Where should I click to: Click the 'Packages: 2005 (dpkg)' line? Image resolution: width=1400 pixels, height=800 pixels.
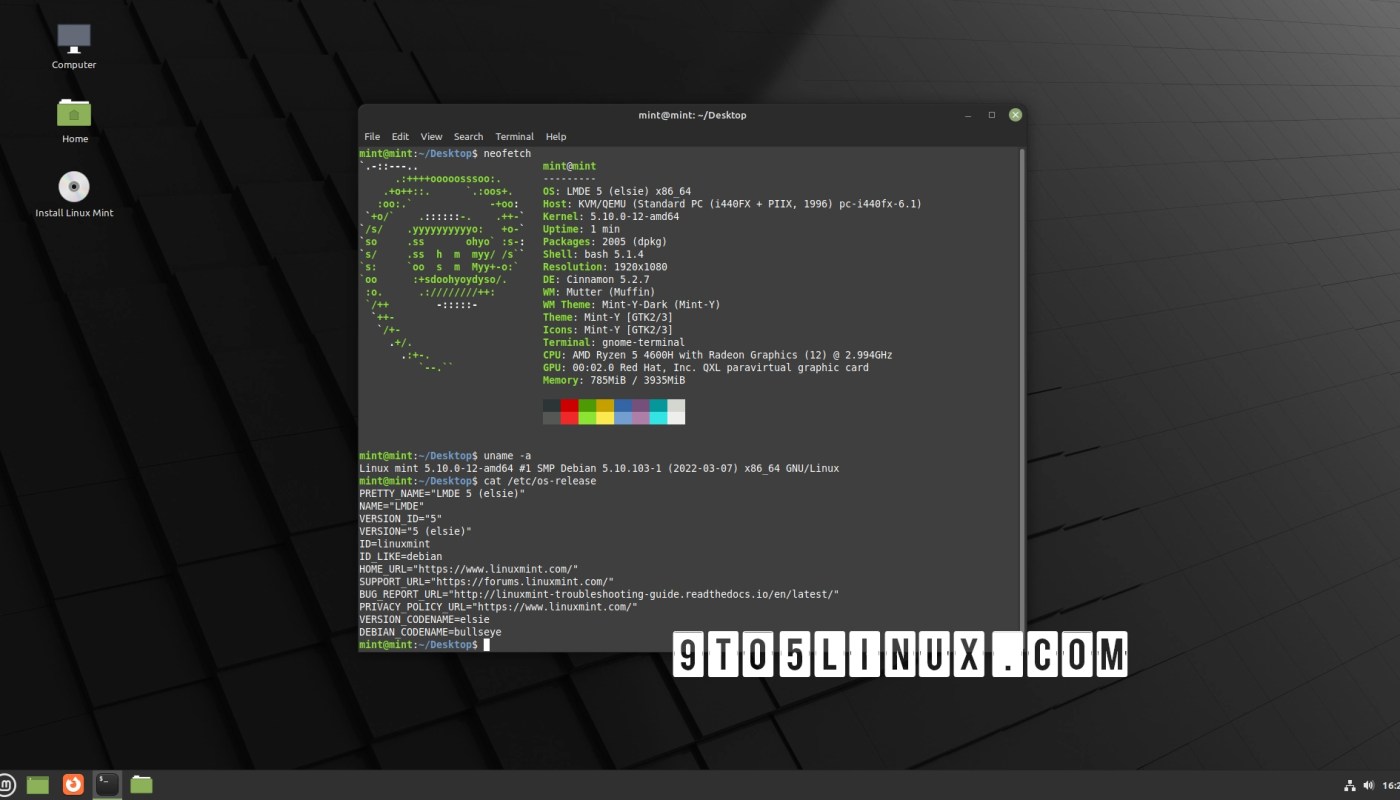click(604, 242)
